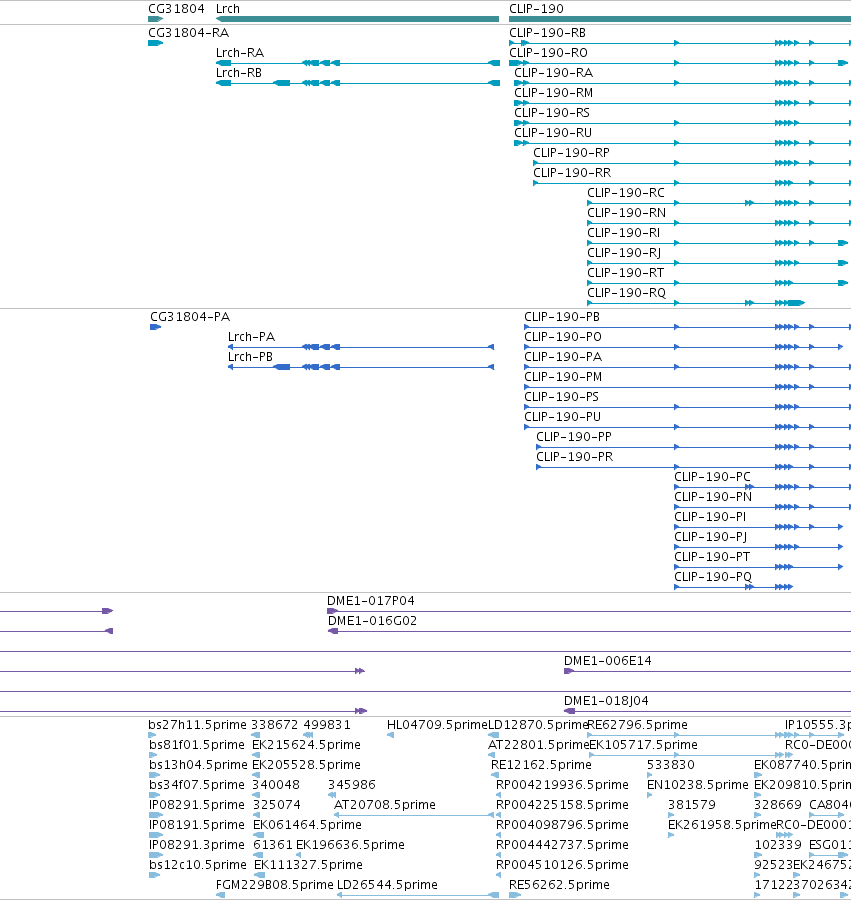Viewport: 851px width, 900px height.
Task: Pick the CLIP-190-PN protein label
Action: point(713,497)
